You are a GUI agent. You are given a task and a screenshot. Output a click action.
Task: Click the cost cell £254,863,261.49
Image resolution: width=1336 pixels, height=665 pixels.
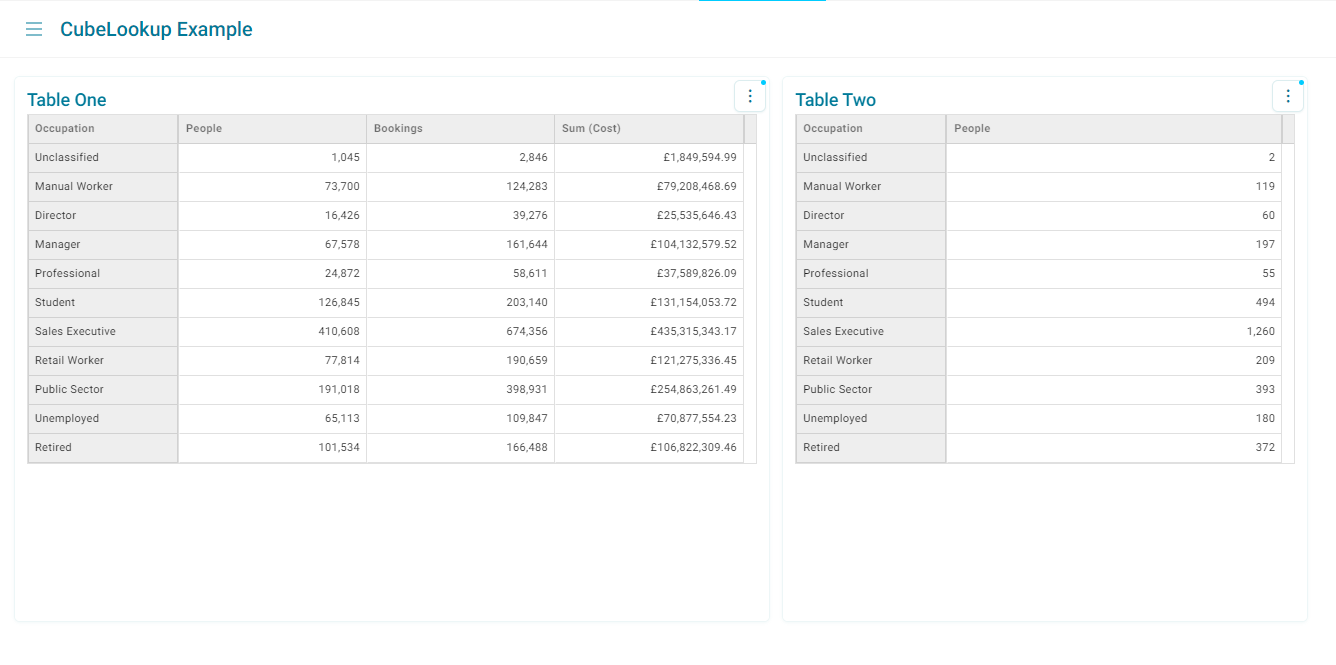pyautogui.click(x=649, y=390)
